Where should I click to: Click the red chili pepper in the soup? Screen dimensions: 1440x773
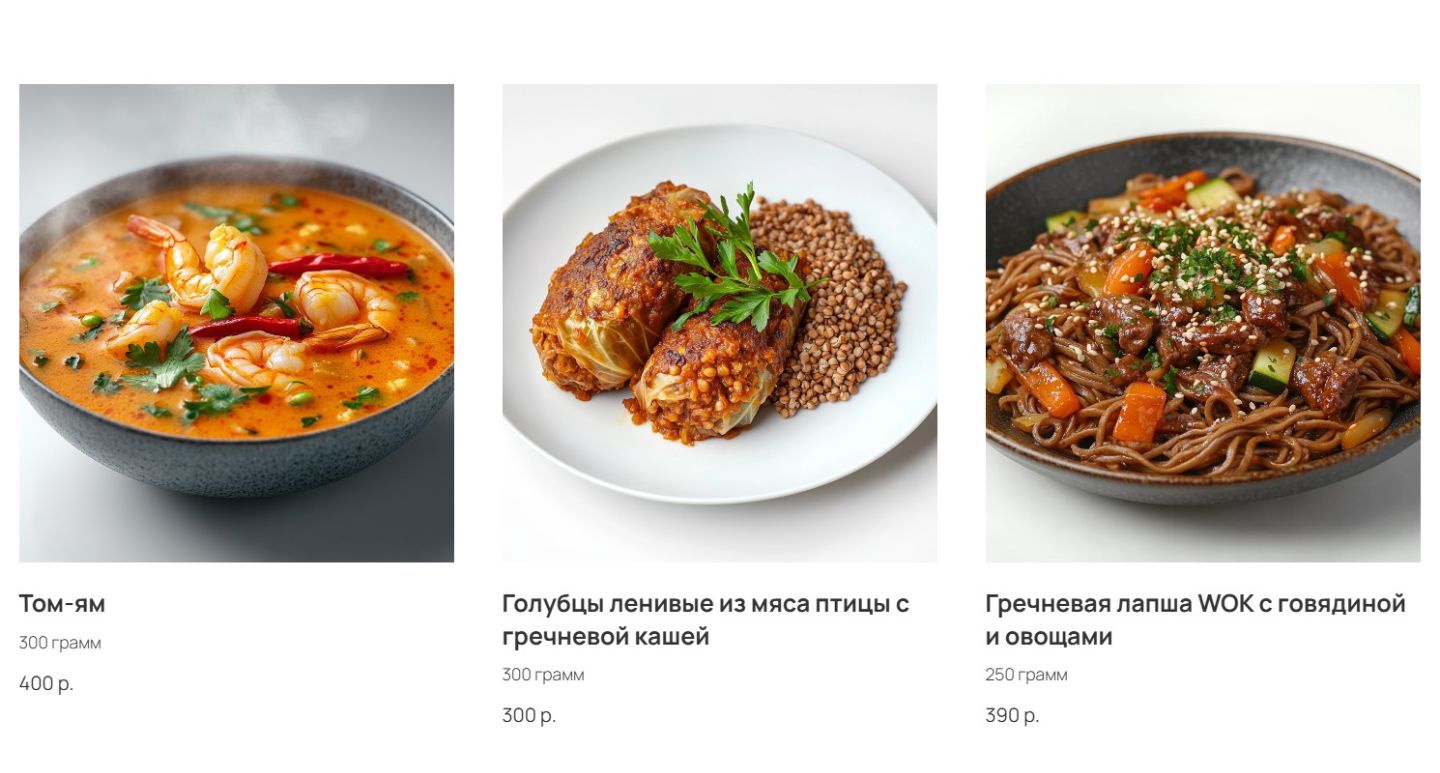tap(338, 266)
